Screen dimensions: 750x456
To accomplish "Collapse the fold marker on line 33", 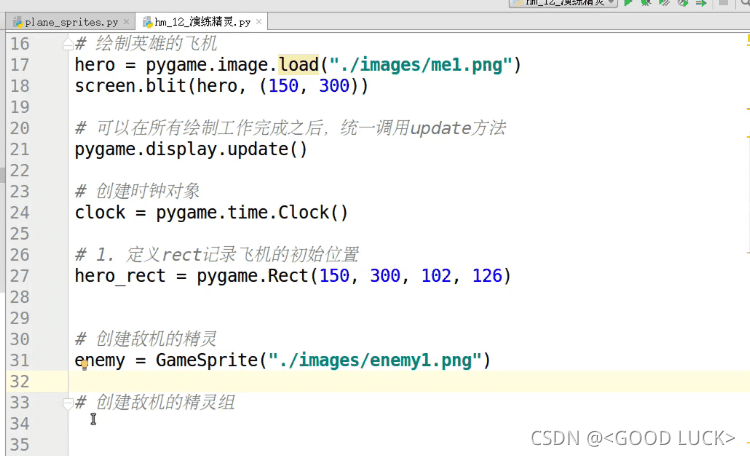I will (x=68, y=404).
